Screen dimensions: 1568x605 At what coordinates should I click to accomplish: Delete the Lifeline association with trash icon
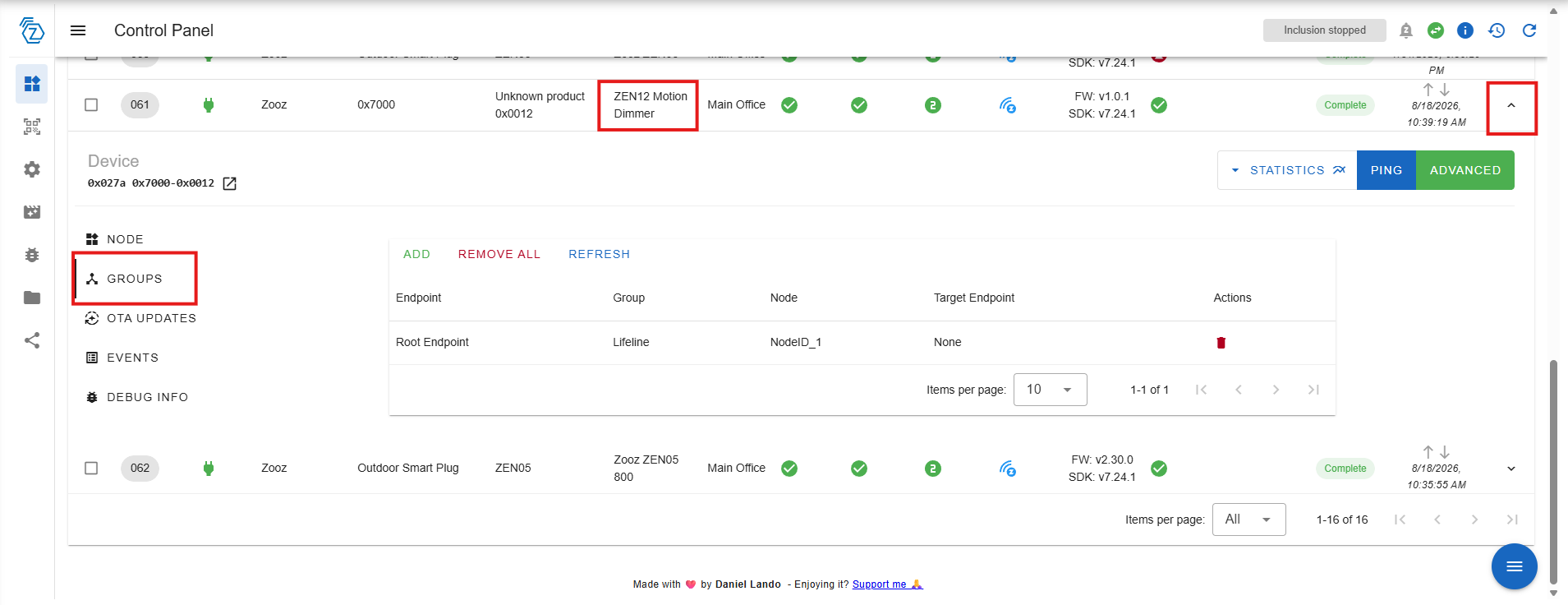click(1221, 343)
